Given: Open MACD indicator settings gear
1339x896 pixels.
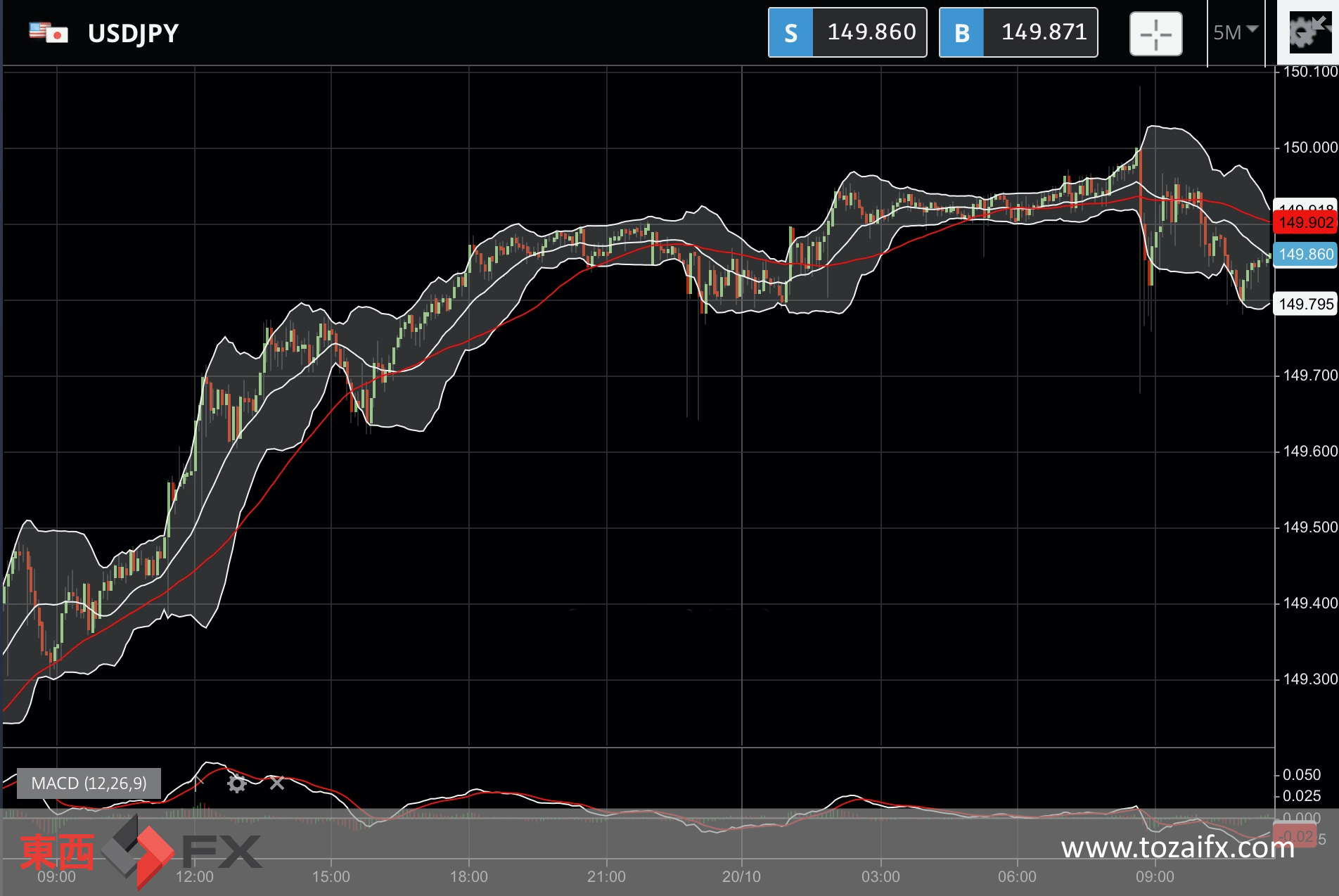Looking at the screenshot, I should tap(237, 783).
